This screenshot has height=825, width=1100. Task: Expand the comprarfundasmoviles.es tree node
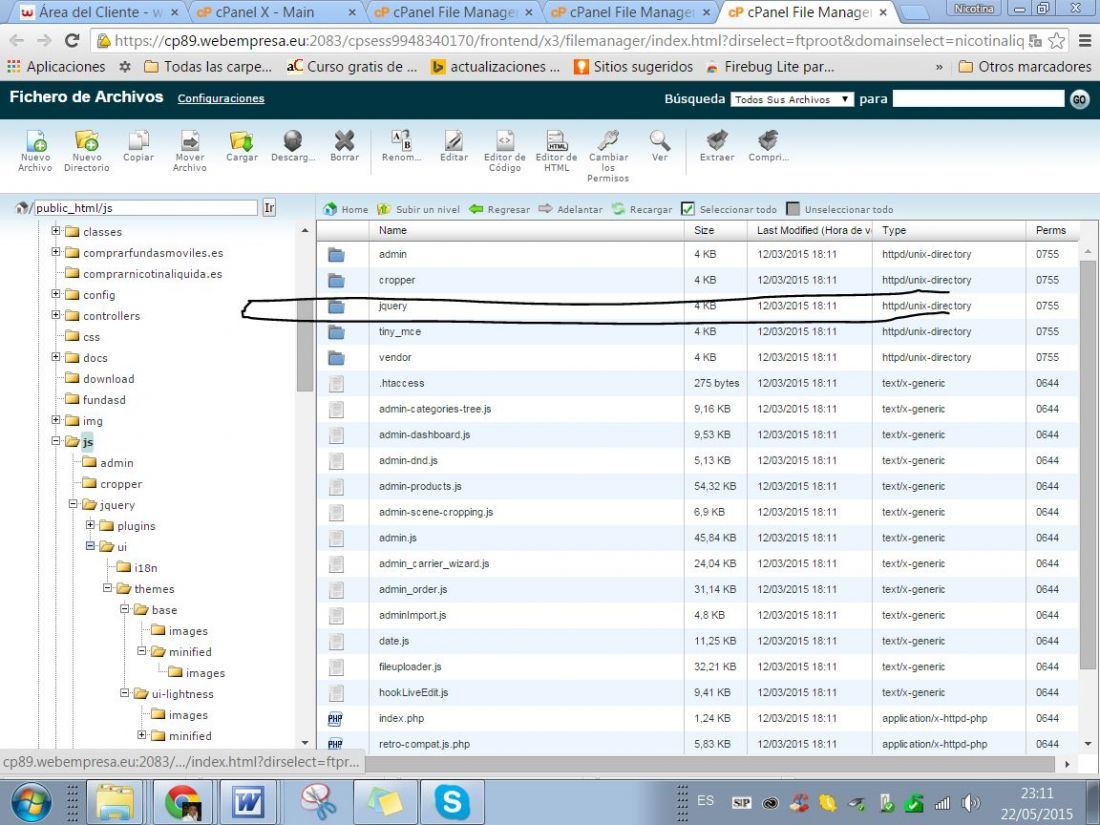55,252
